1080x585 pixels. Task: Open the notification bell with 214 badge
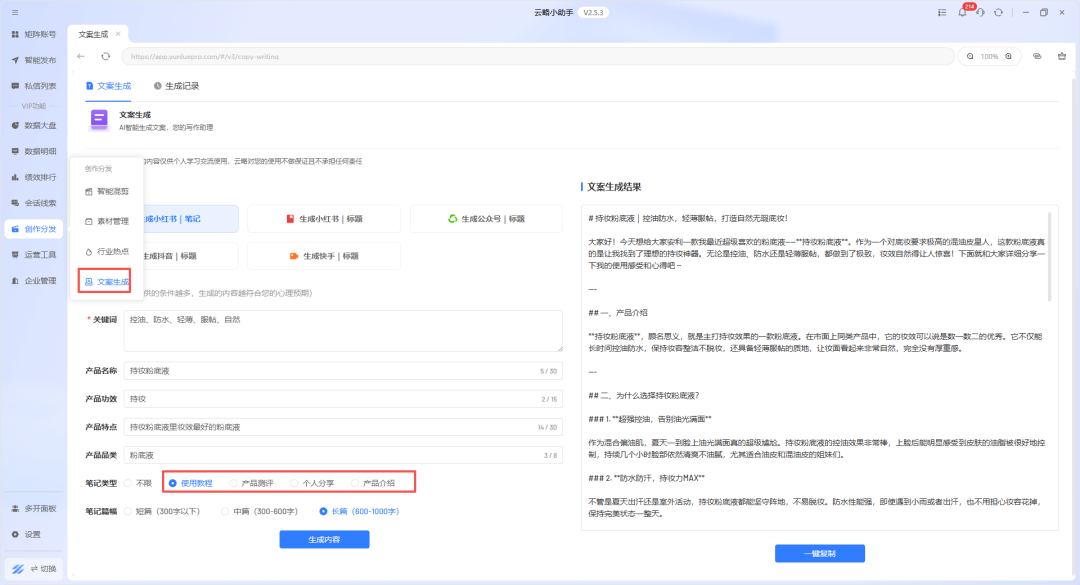coord(963,12)
